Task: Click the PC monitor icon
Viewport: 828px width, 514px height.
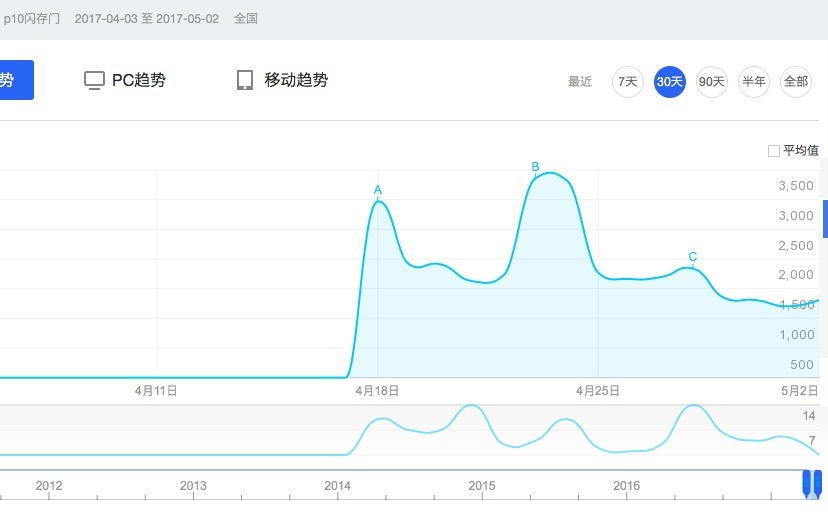Action: click(95, 80)
